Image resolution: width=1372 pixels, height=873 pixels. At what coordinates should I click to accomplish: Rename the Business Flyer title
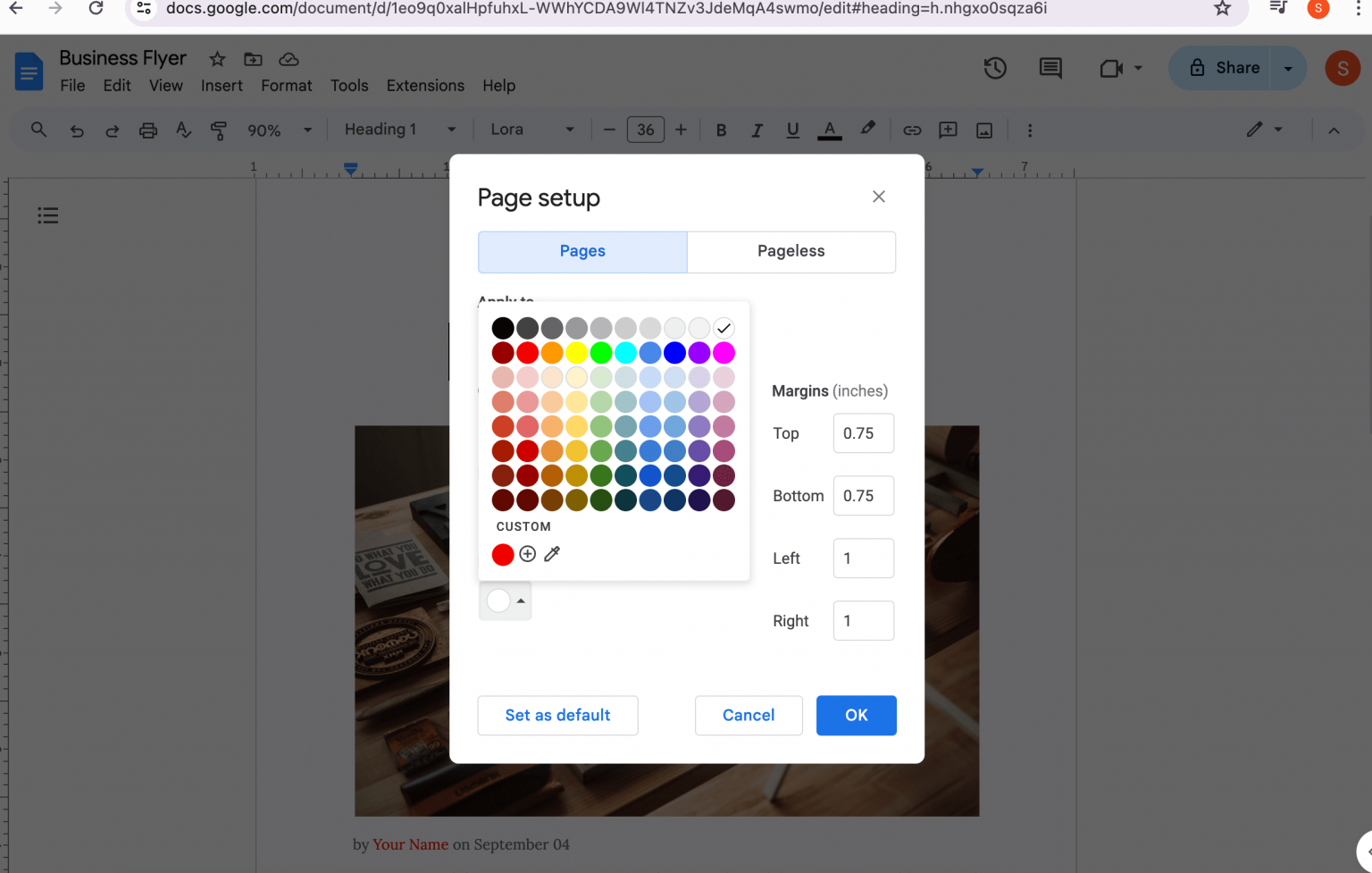click(x=123, y=58)
